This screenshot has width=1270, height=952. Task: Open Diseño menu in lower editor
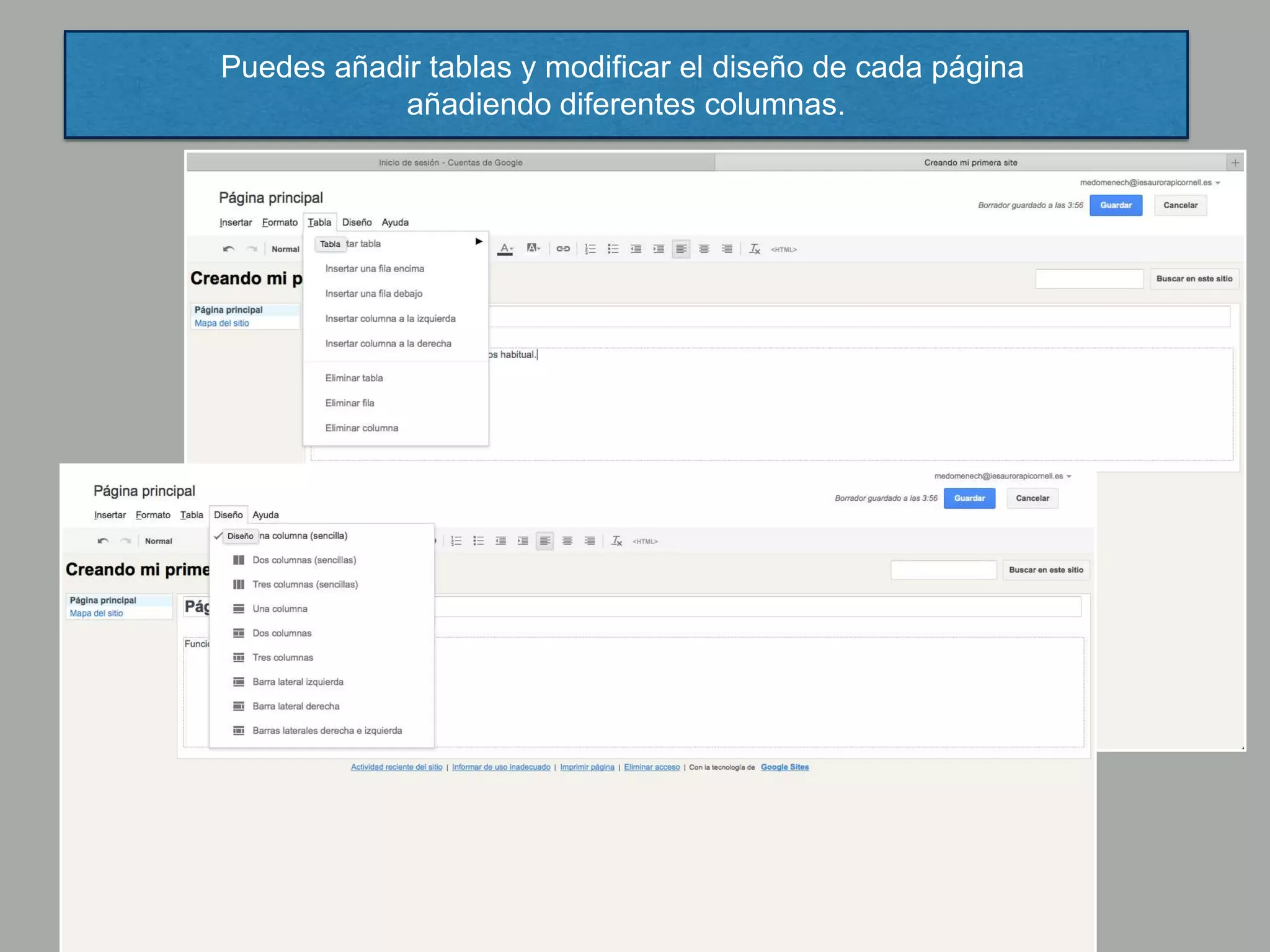pyautogui.click(x=228, y=515)
